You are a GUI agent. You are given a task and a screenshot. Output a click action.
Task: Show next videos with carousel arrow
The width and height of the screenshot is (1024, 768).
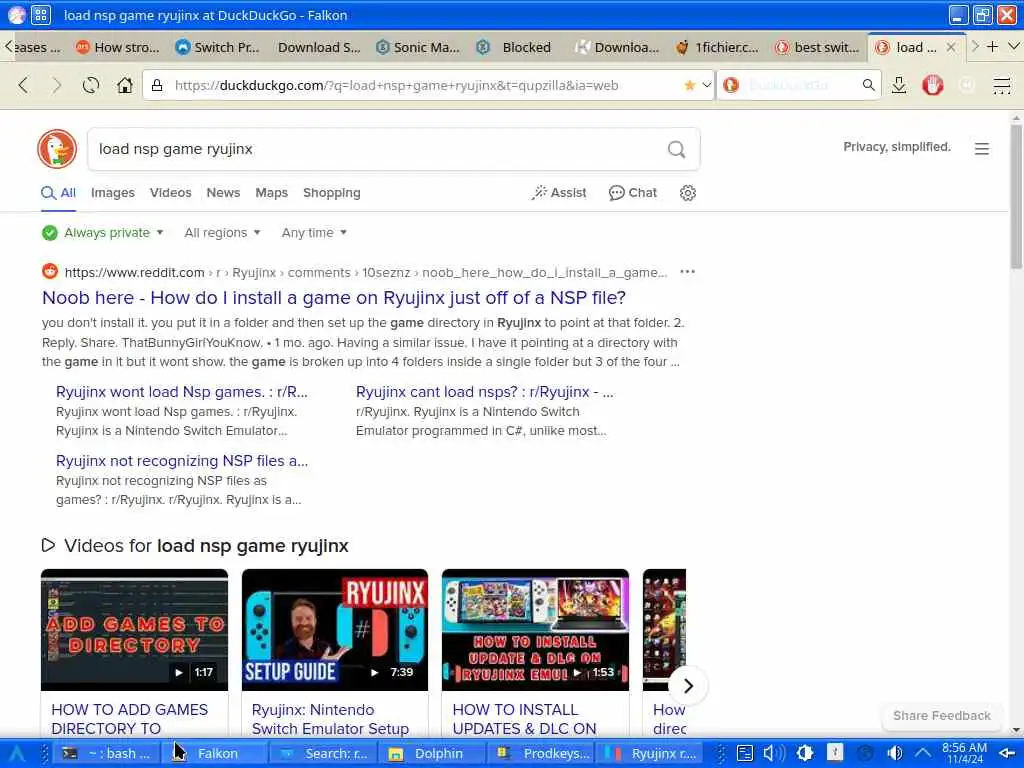tap(688, 686)
